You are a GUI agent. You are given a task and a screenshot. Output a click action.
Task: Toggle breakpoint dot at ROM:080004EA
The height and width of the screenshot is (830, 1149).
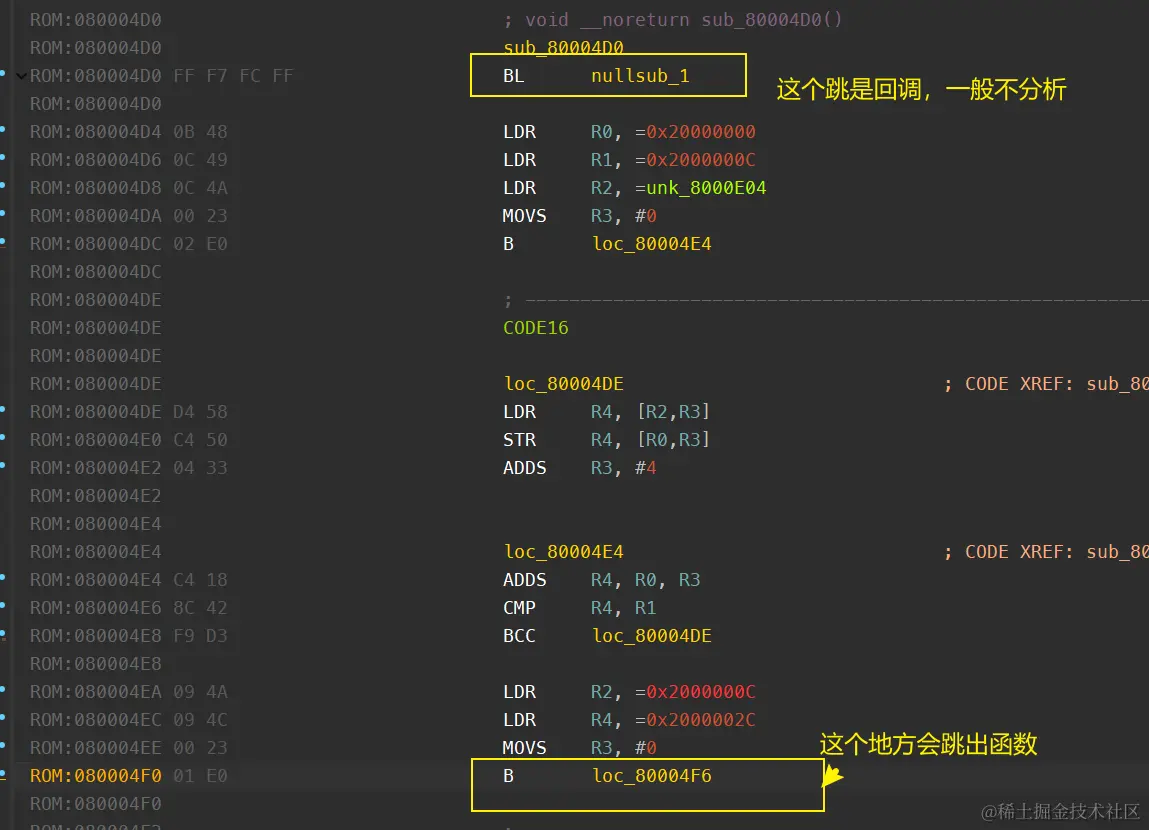[x=3, y=689]
